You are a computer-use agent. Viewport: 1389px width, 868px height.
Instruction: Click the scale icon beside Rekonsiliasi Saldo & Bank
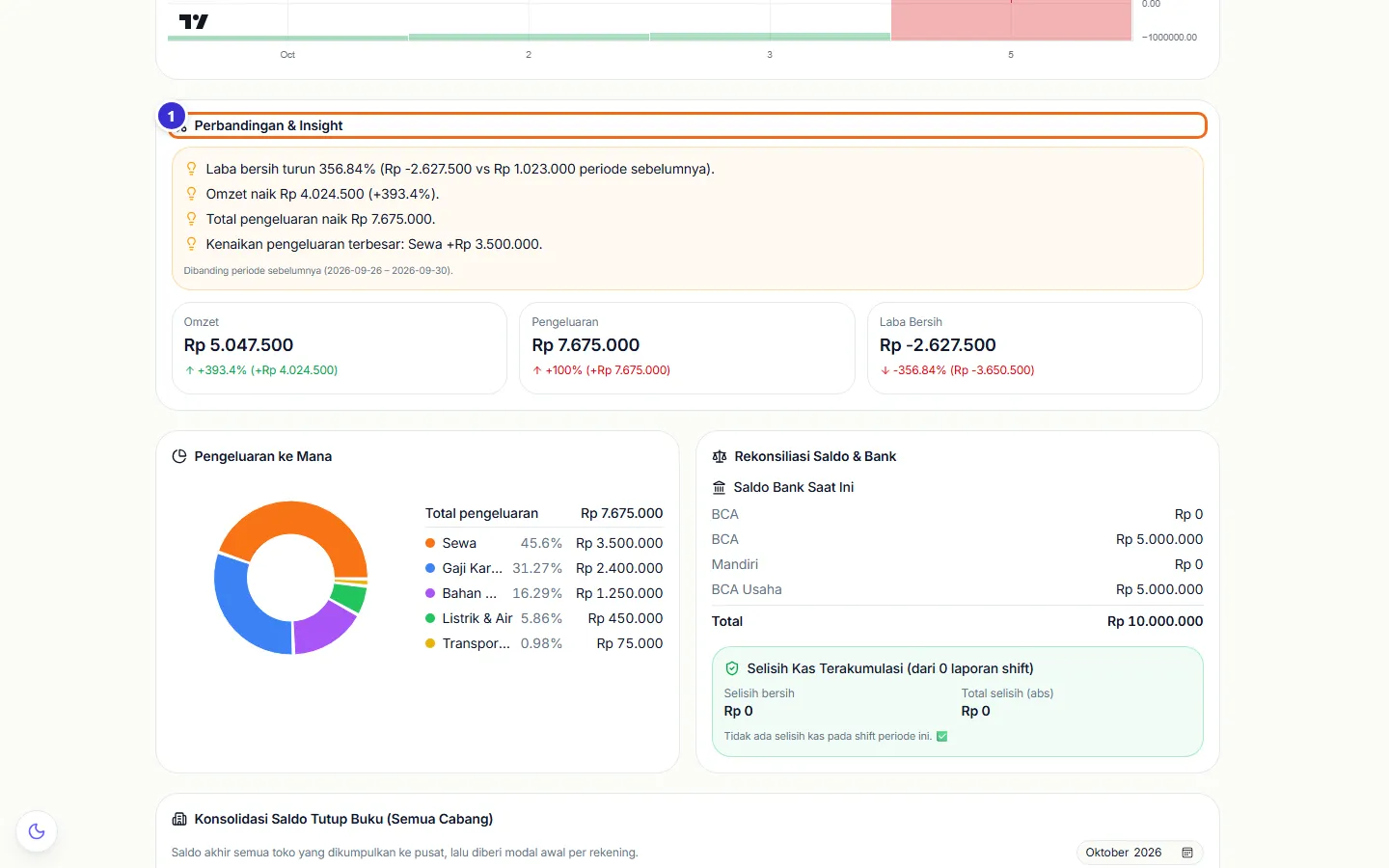(x=720, y=456)
